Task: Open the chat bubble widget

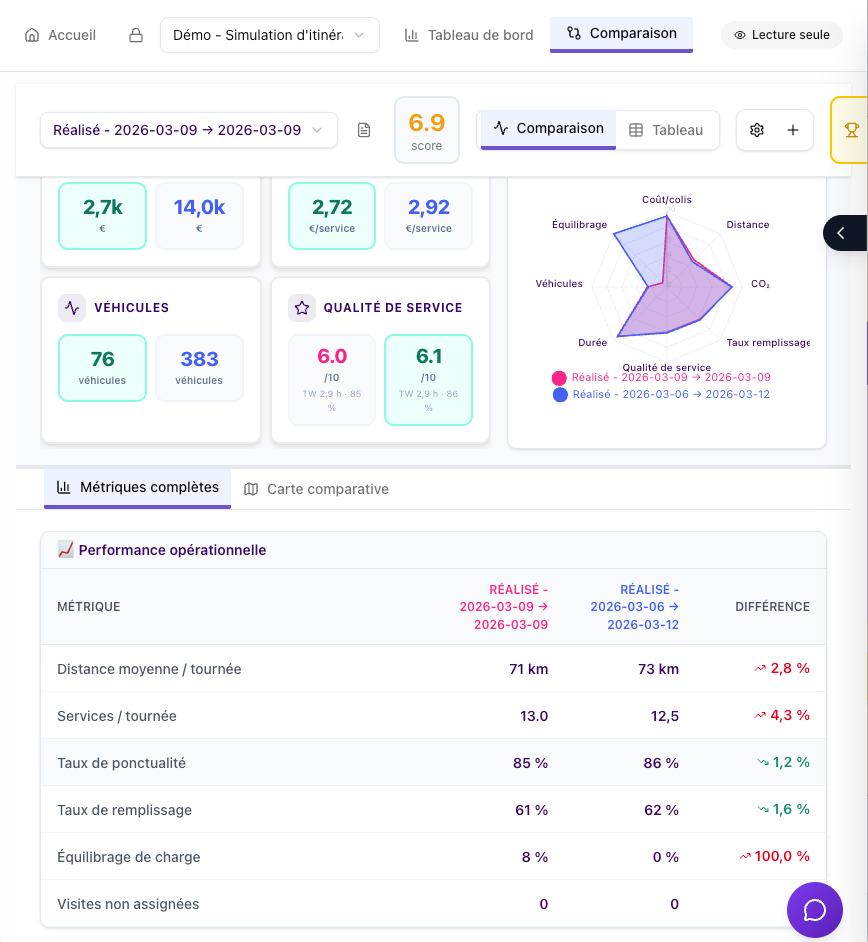Action: [814, 910]
